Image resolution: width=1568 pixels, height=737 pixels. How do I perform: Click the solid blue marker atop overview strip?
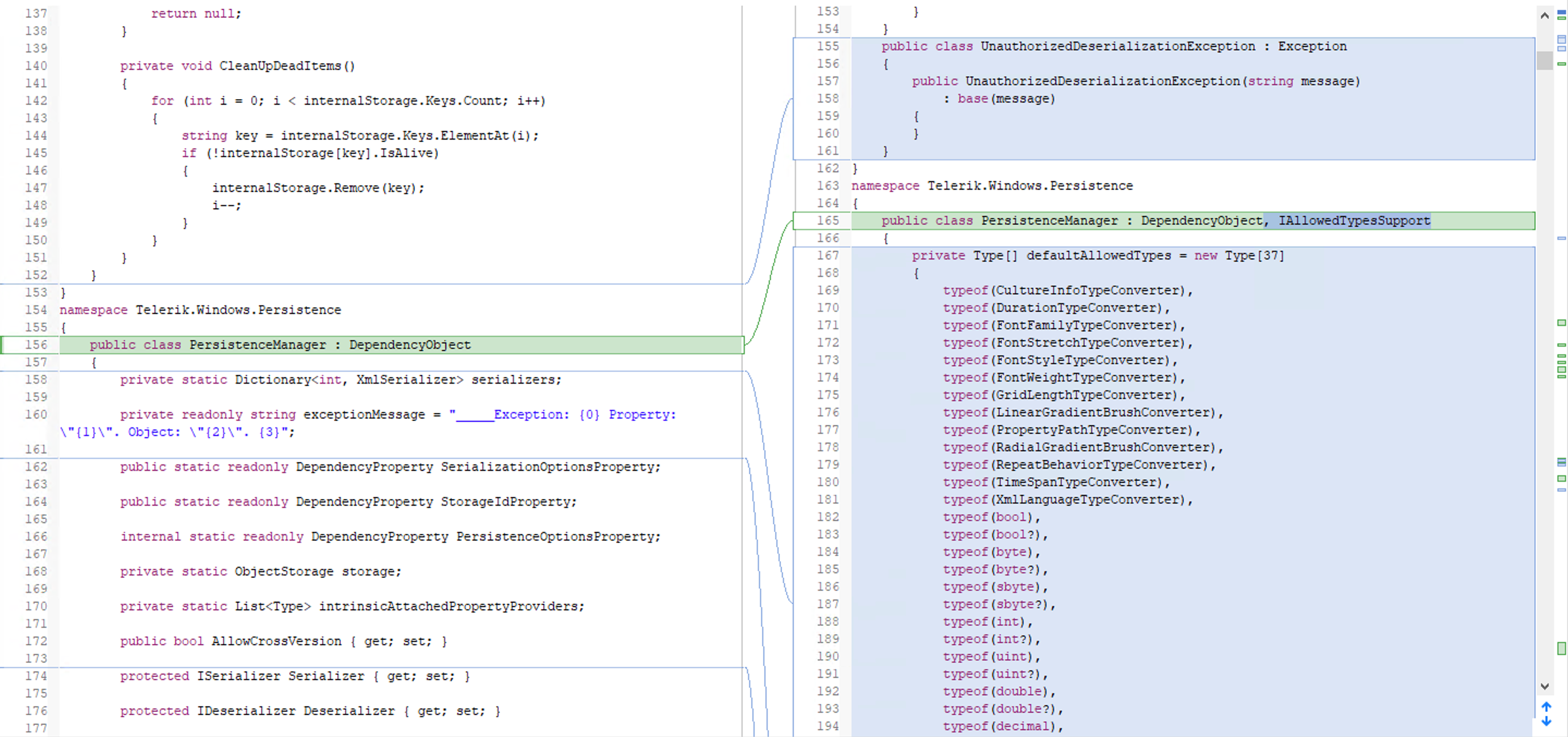click(x=1561, y=11)
